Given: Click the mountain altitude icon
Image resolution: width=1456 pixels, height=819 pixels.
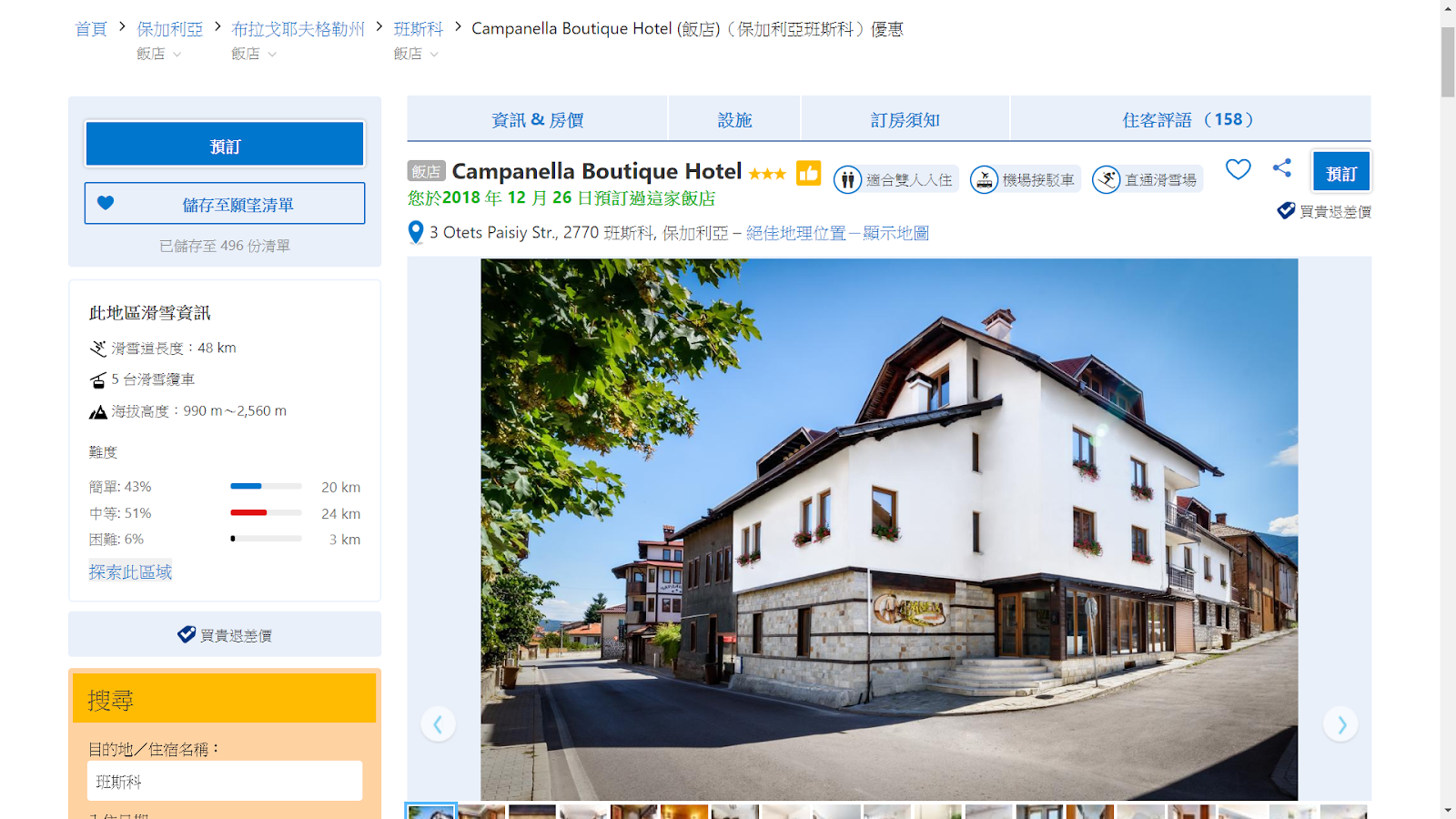Looking at the screenshot, I should (98, 411).
